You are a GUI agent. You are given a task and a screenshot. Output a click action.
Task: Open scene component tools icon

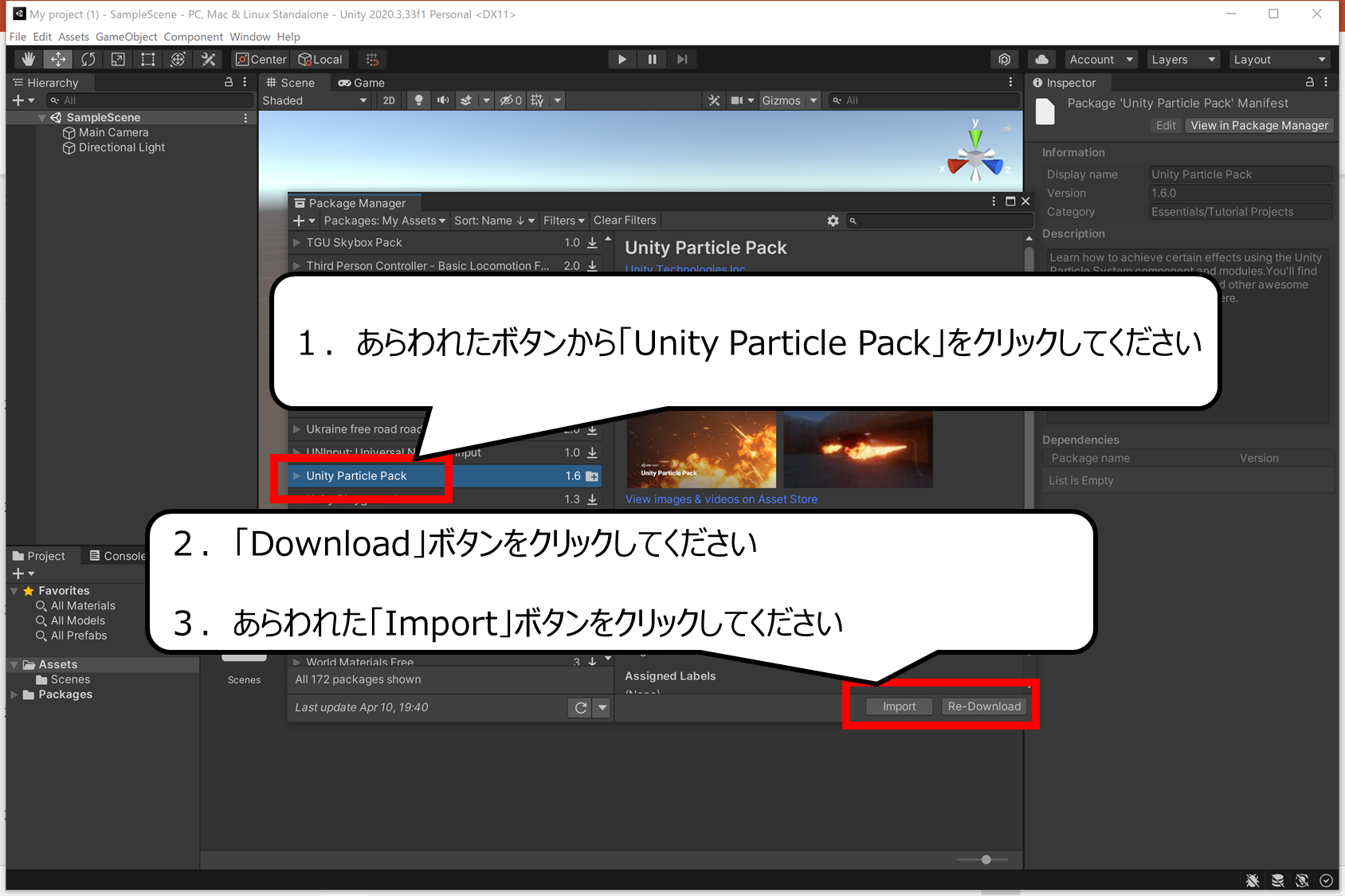tap(714, 100)
